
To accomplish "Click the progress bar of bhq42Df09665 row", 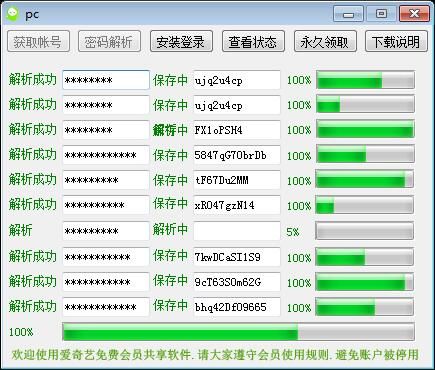I will (x=365, y=307).
